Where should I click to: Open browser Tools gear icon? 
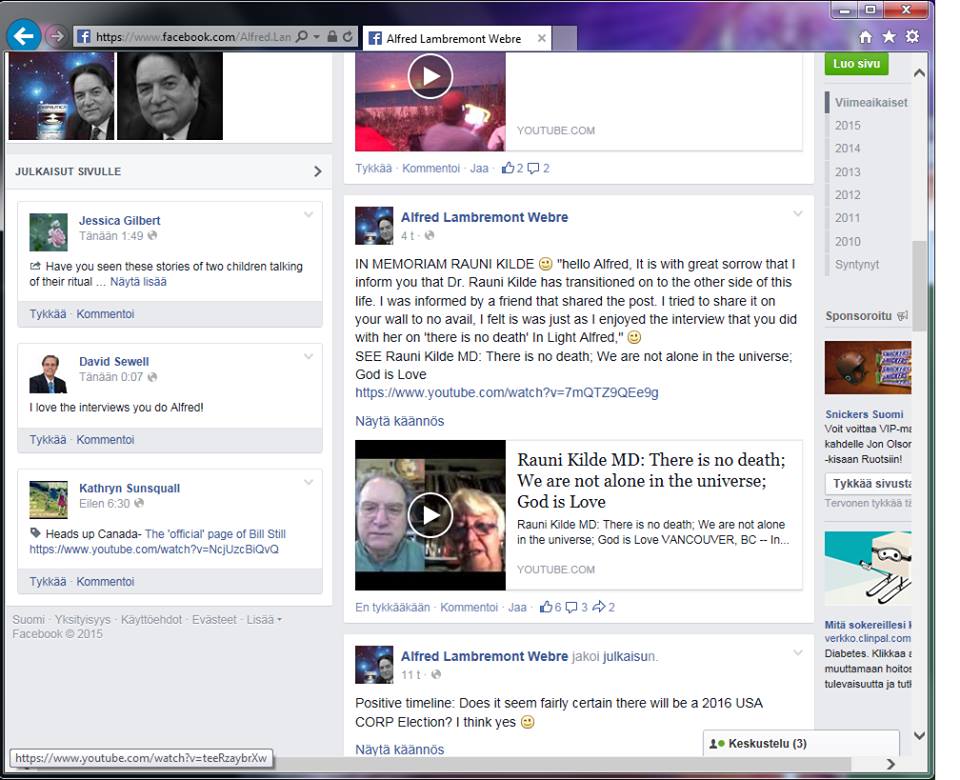[912, 36]
